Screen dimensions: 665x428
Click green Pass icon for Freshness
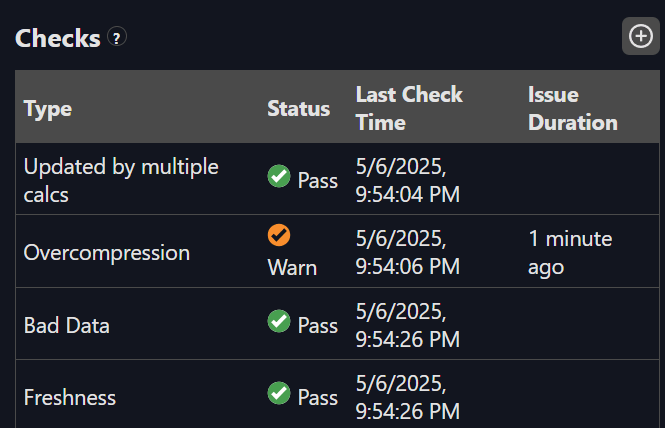[279, 394]
